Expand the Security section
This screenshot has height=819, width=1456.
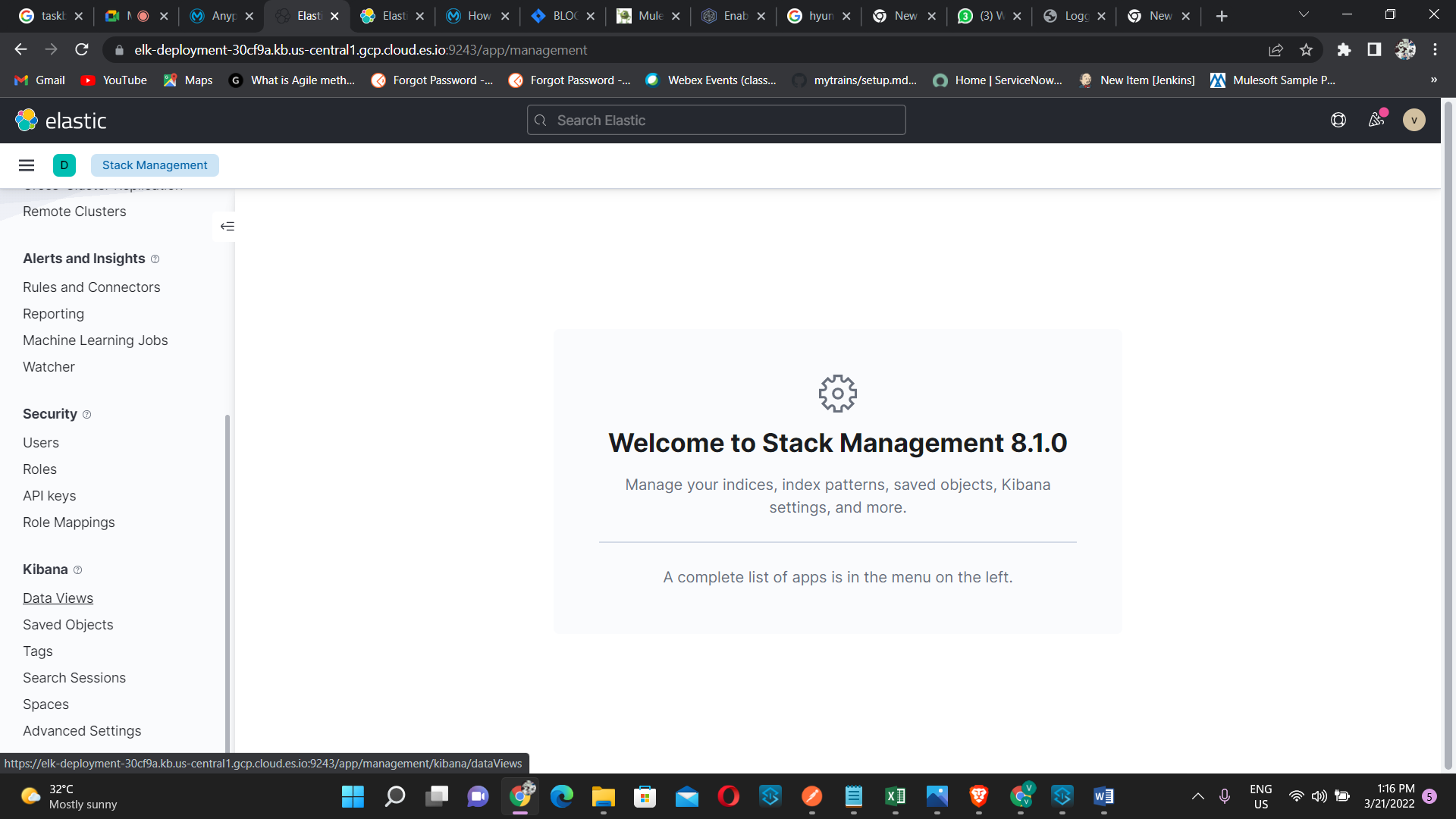point(50,413)
